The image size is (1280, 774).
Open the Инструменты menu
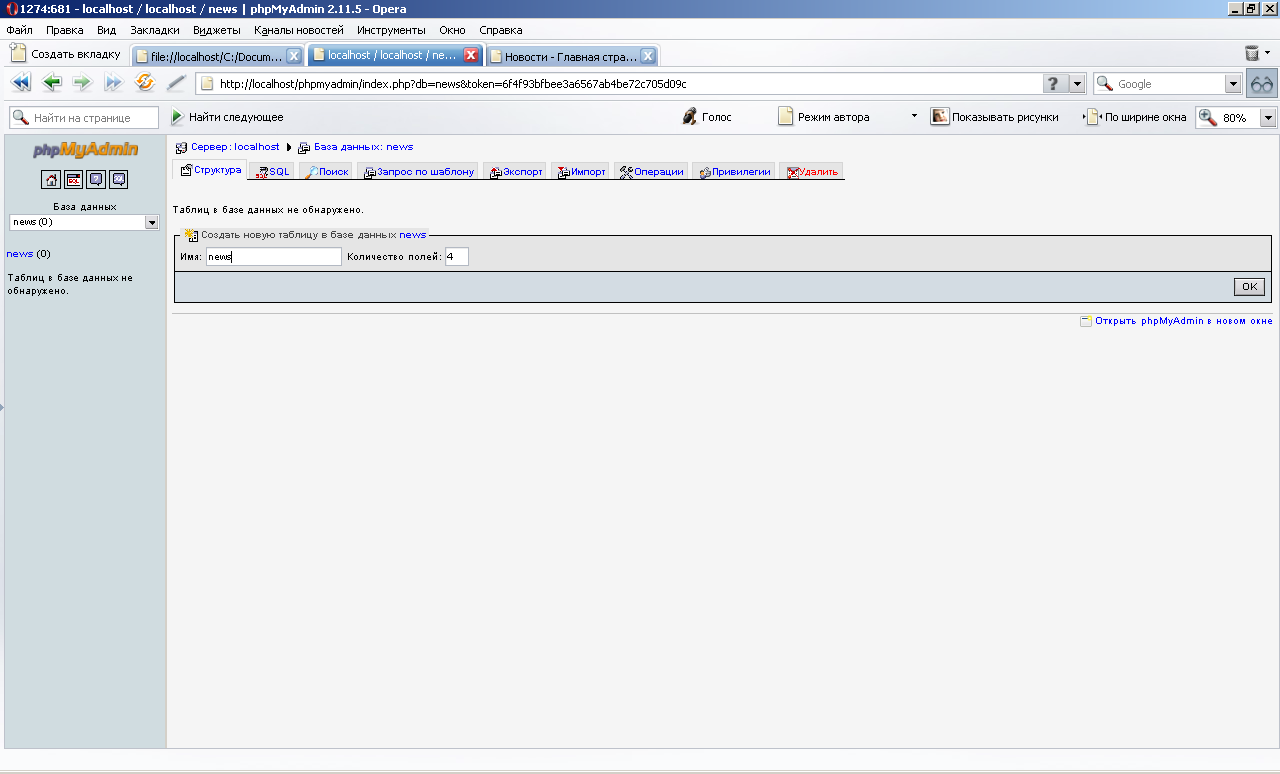pyautogui.click(x=391, y=30)
